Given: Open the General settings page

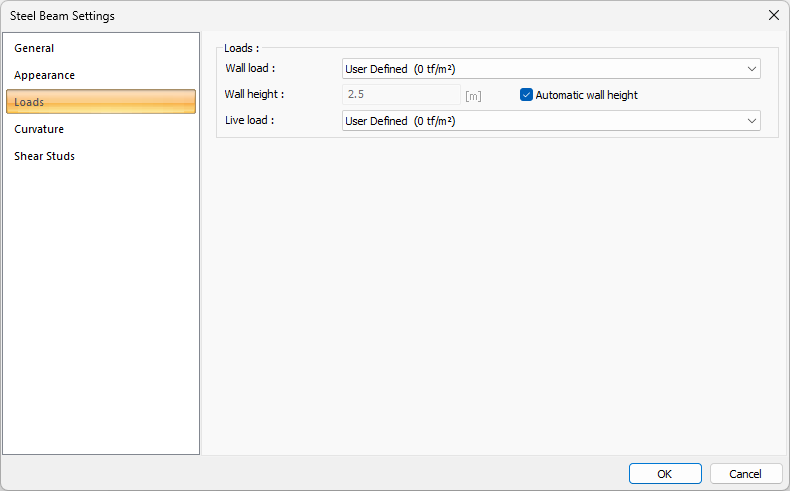Looking at the screenshot, I should [x=34, y=48].
